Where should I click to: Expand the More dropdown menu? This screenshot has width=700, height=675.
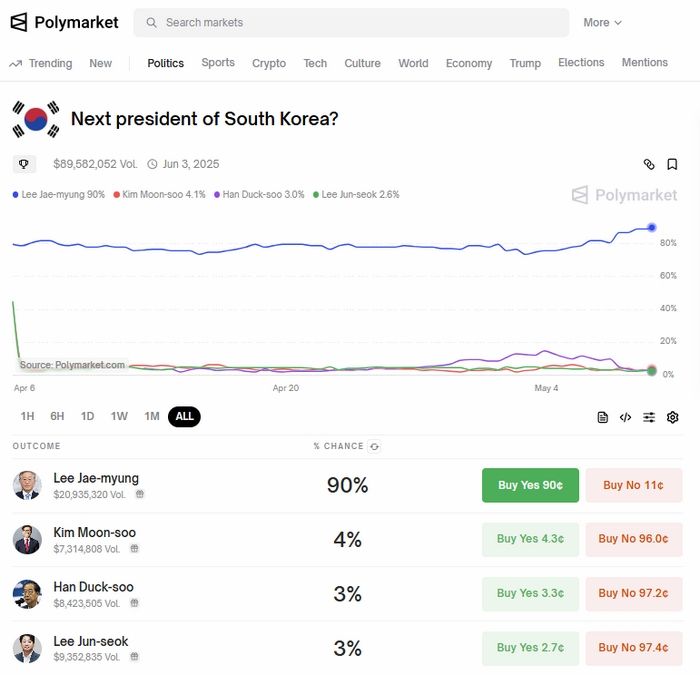[602, 22]
